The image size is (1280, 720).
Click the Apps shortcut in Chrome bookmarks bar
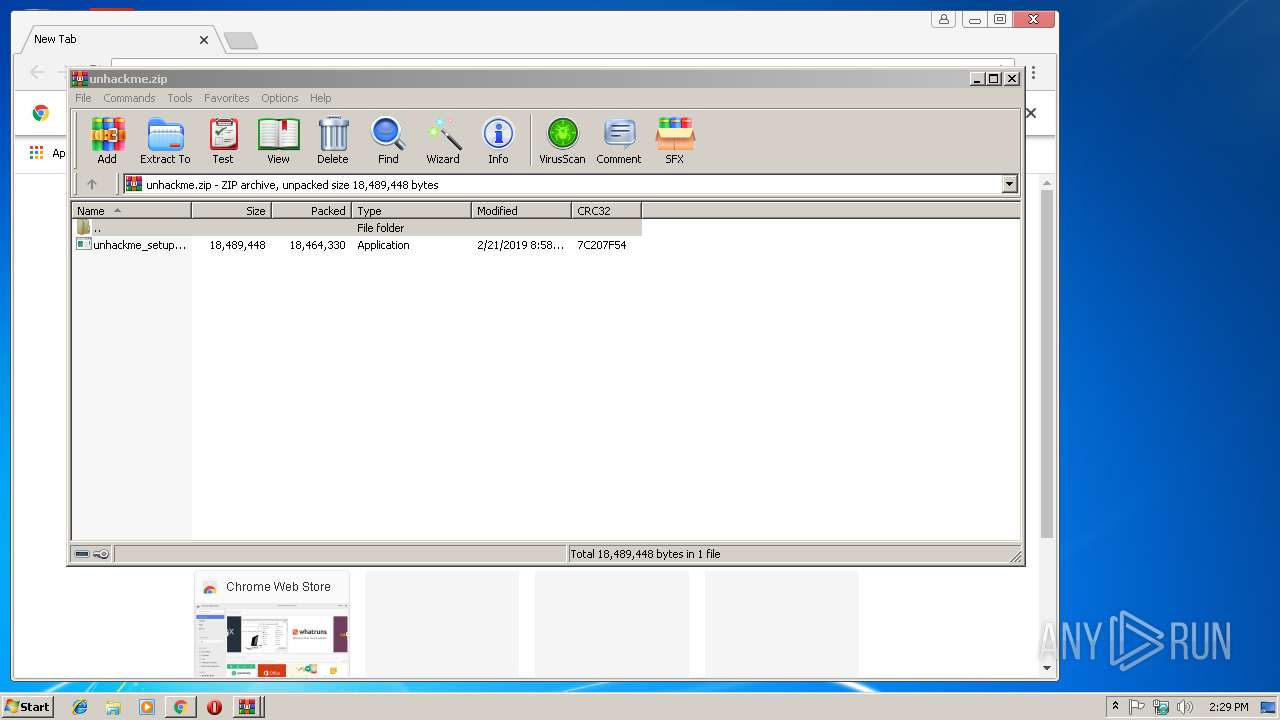[47, 153]
